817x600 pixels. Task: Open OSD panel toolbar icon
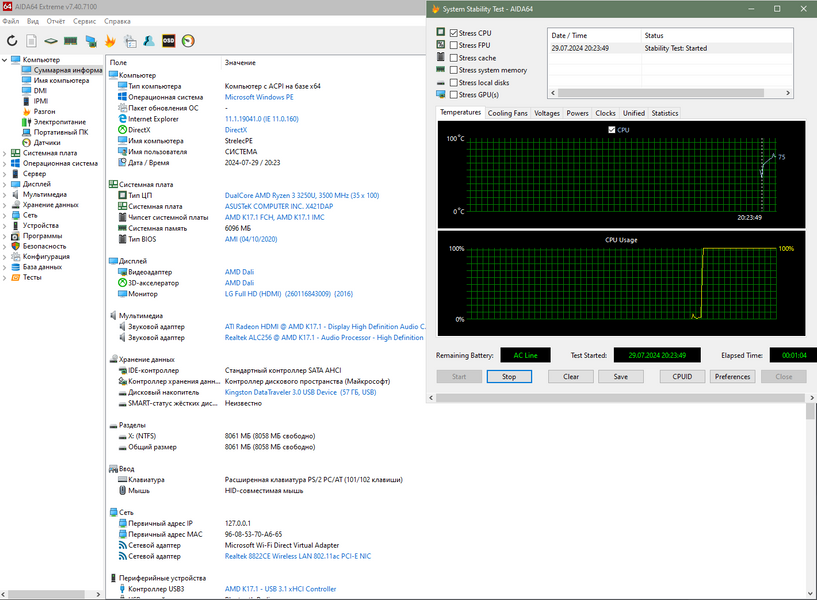click(x=169, y=41)
